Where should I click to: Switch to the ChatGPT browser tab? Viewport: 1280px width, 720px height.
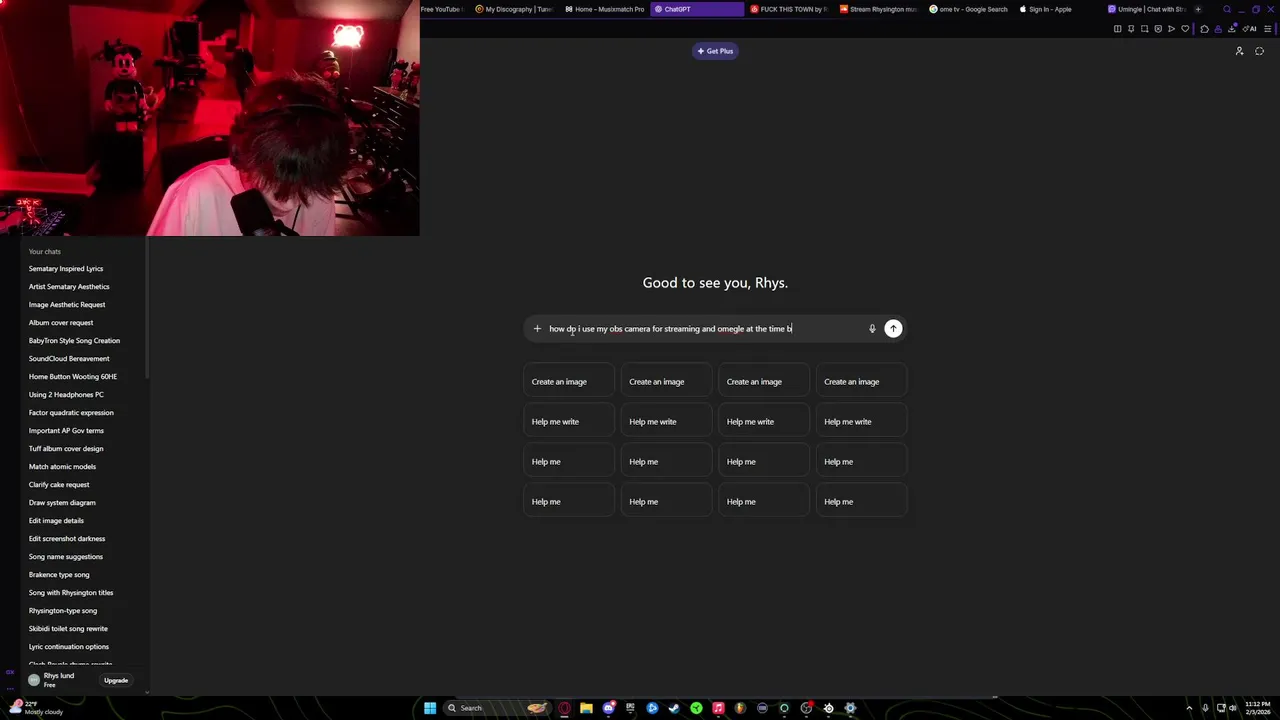[697, 9]
